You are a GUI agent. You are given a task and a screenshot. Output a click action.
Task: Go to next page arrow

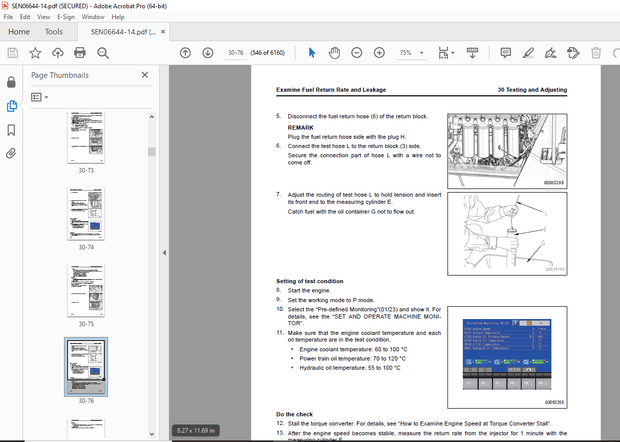pyautogui.click(x=207, y=53)
